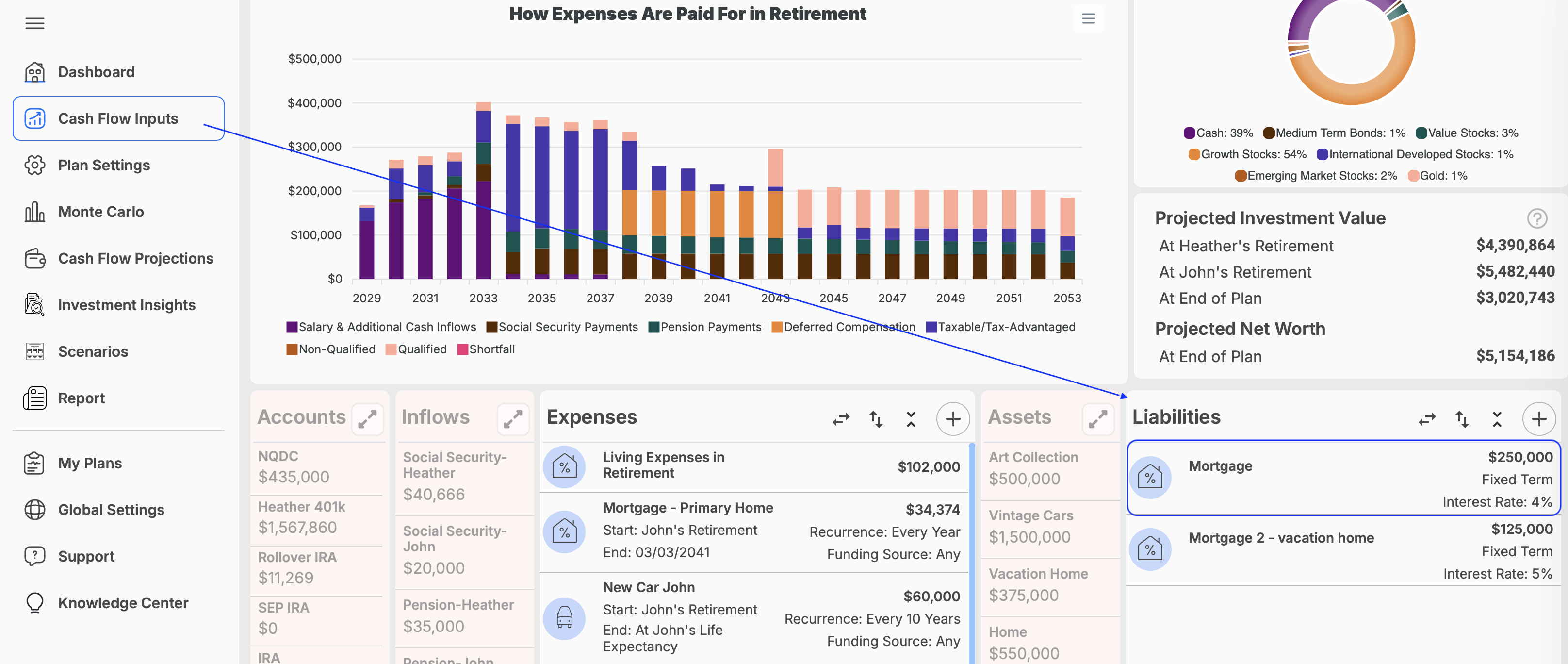Click the Deferred Compensation color swatch

(777, 327)
